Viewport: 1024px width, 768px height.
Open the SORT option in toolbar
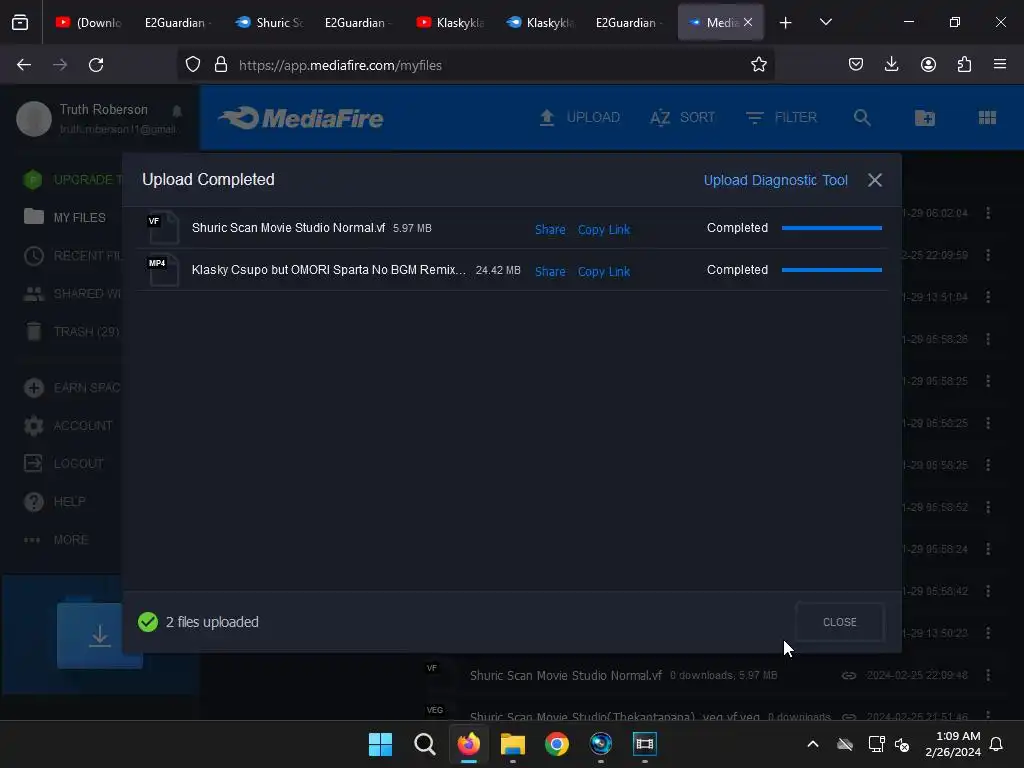(x=682, y=118)
